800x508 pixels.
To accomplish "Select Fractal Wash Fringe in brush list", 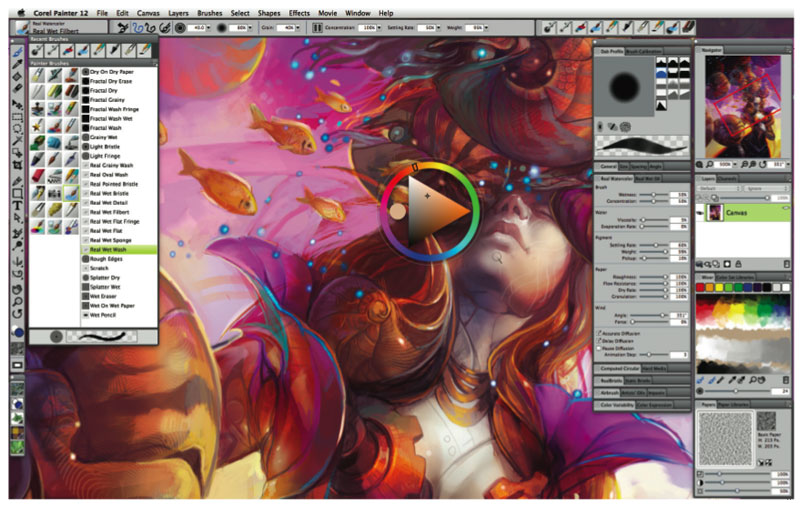I will coord(112,108).
